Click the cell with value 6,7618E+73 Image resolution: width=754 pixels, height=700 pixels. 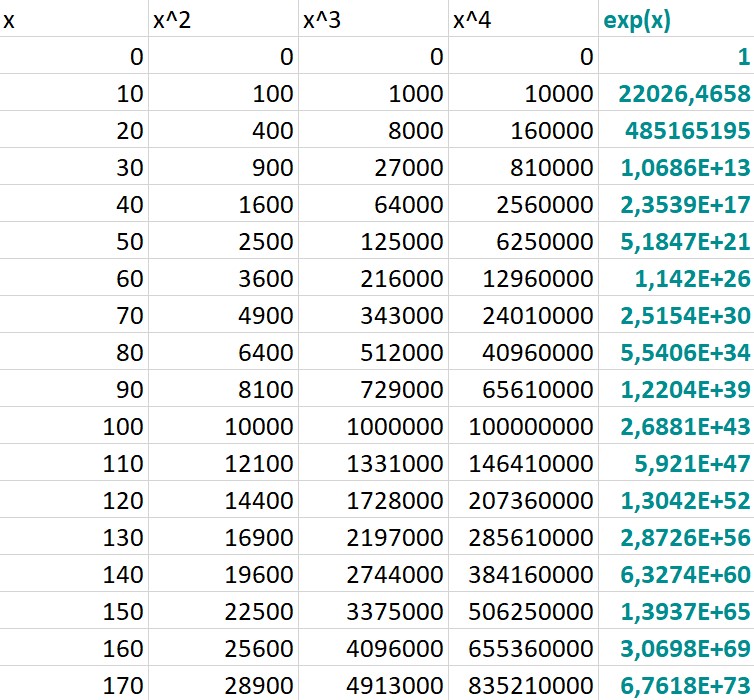coord(677,684)
